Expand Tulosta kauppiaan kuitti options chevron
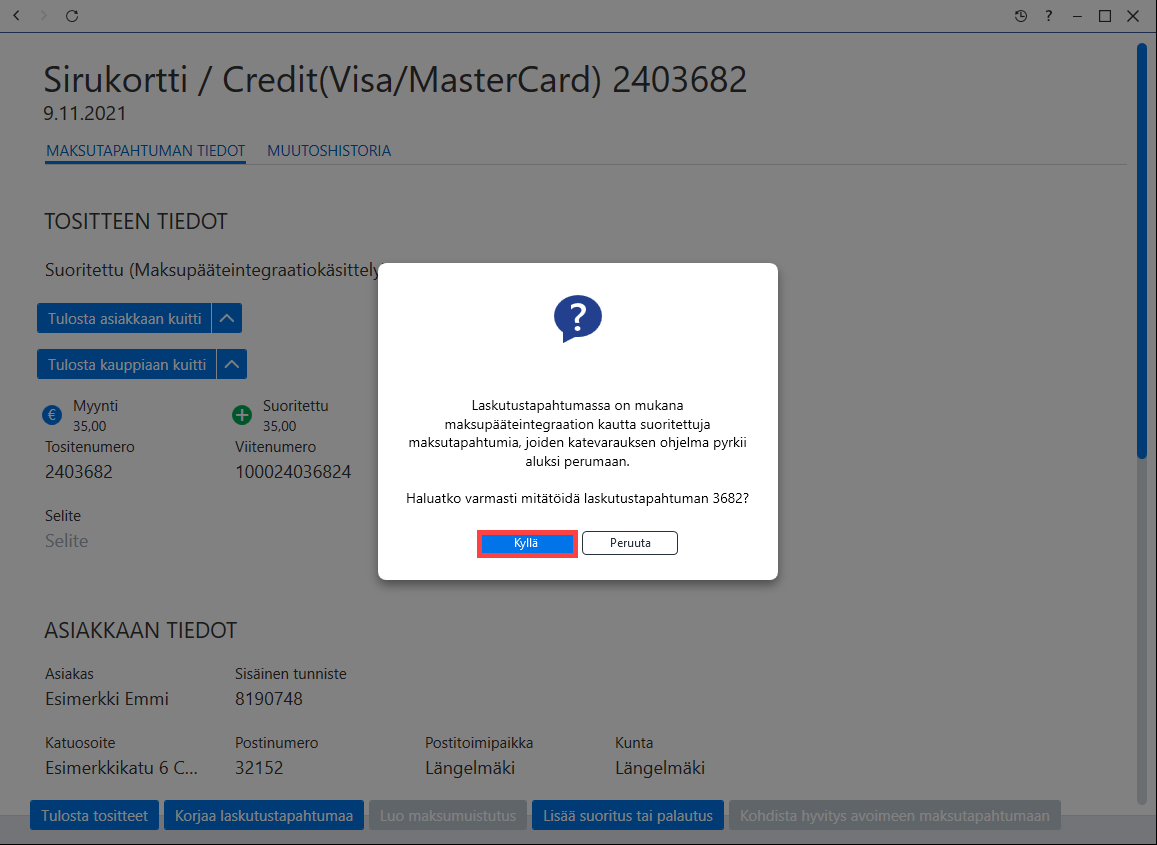 click(232, 364)
